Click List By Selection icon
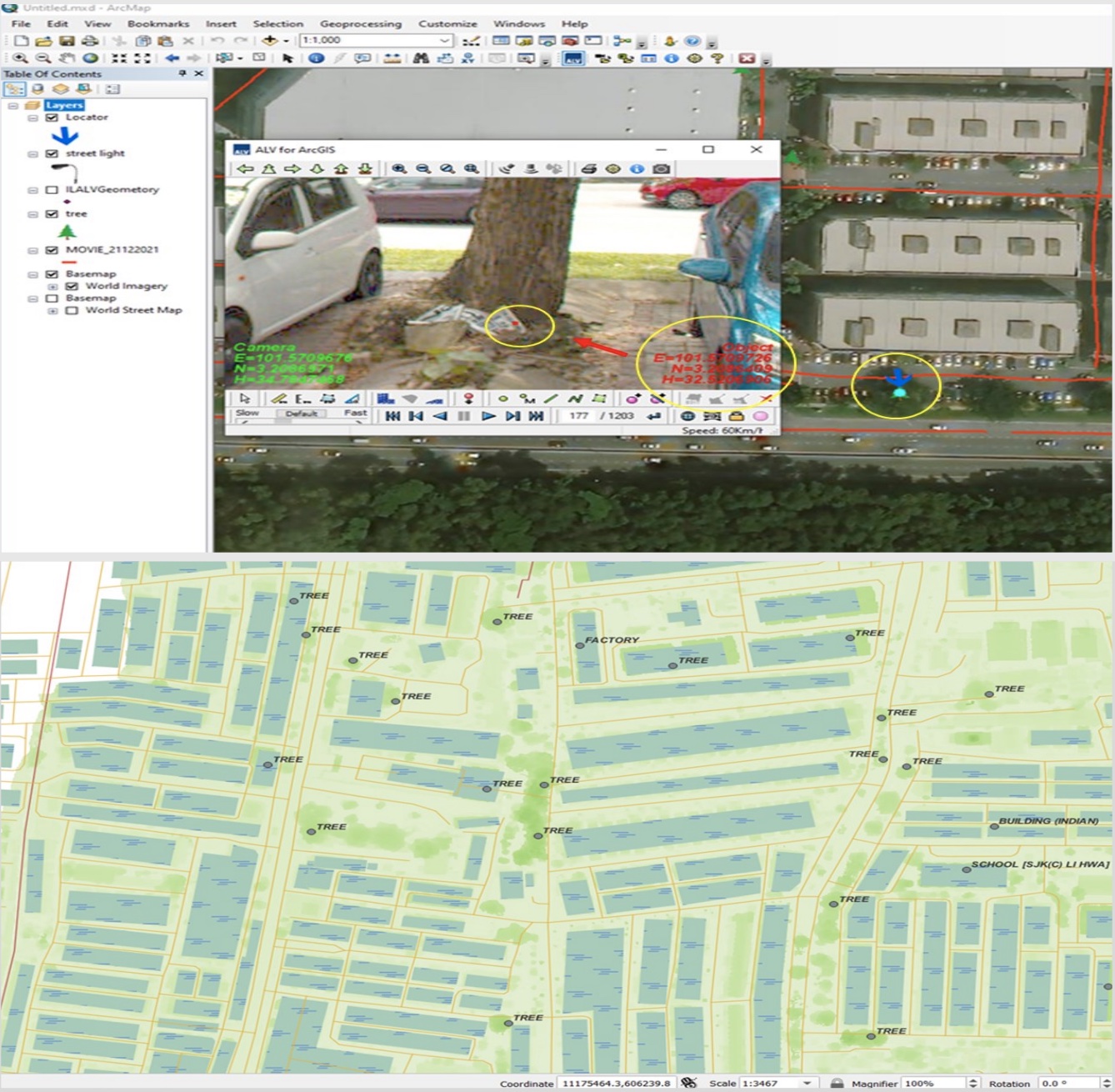This screenshot has height=1092, width=1115. point(83,89)
